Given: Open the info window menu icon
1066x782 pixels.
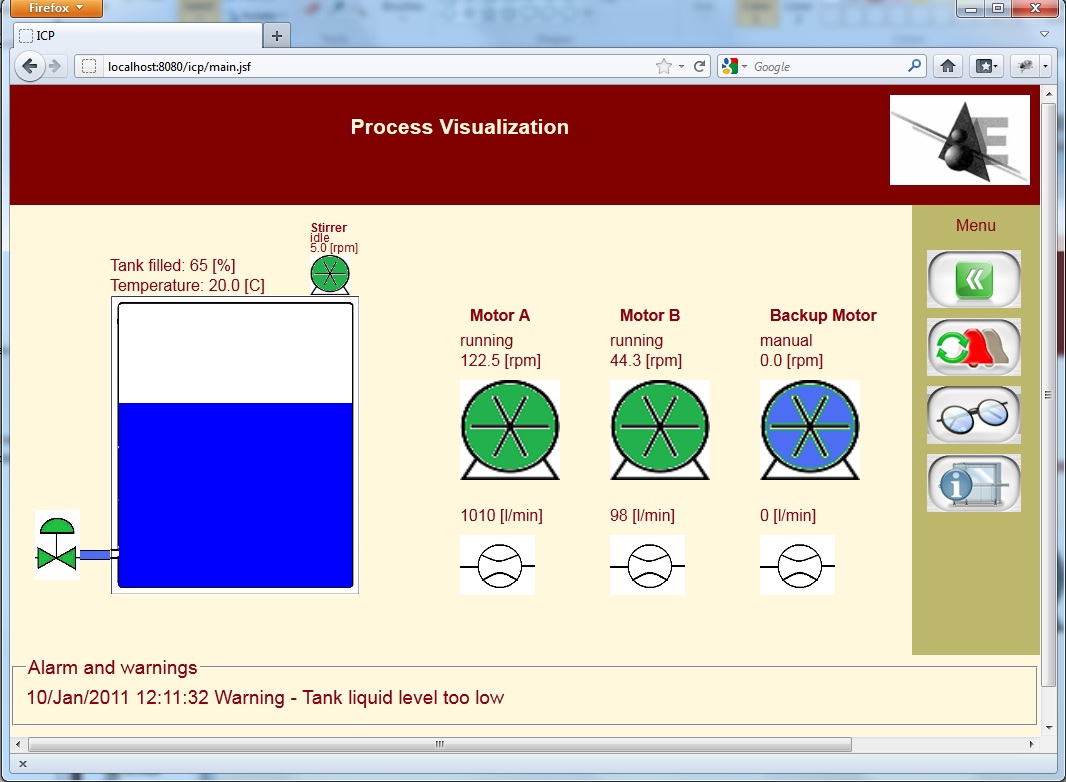Looking at the screenshot, I should point(974,483).
